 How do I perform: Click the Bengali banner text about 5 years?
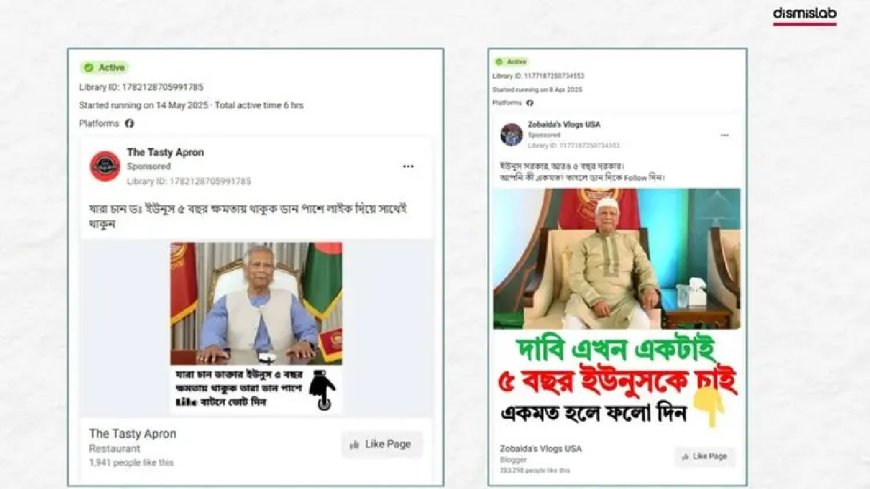point(616,383)
